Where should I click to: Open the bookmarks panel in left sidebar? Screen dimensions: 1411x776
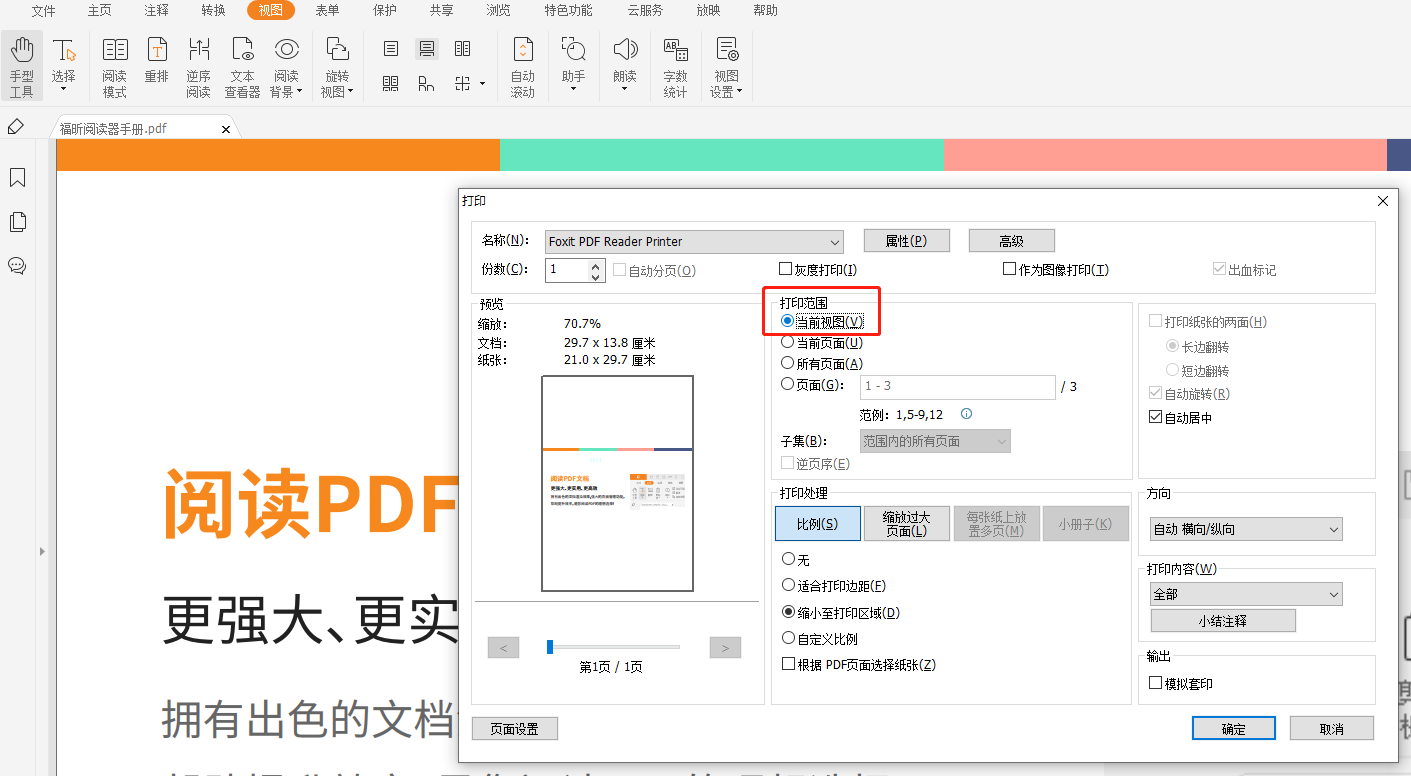(17, 178)
